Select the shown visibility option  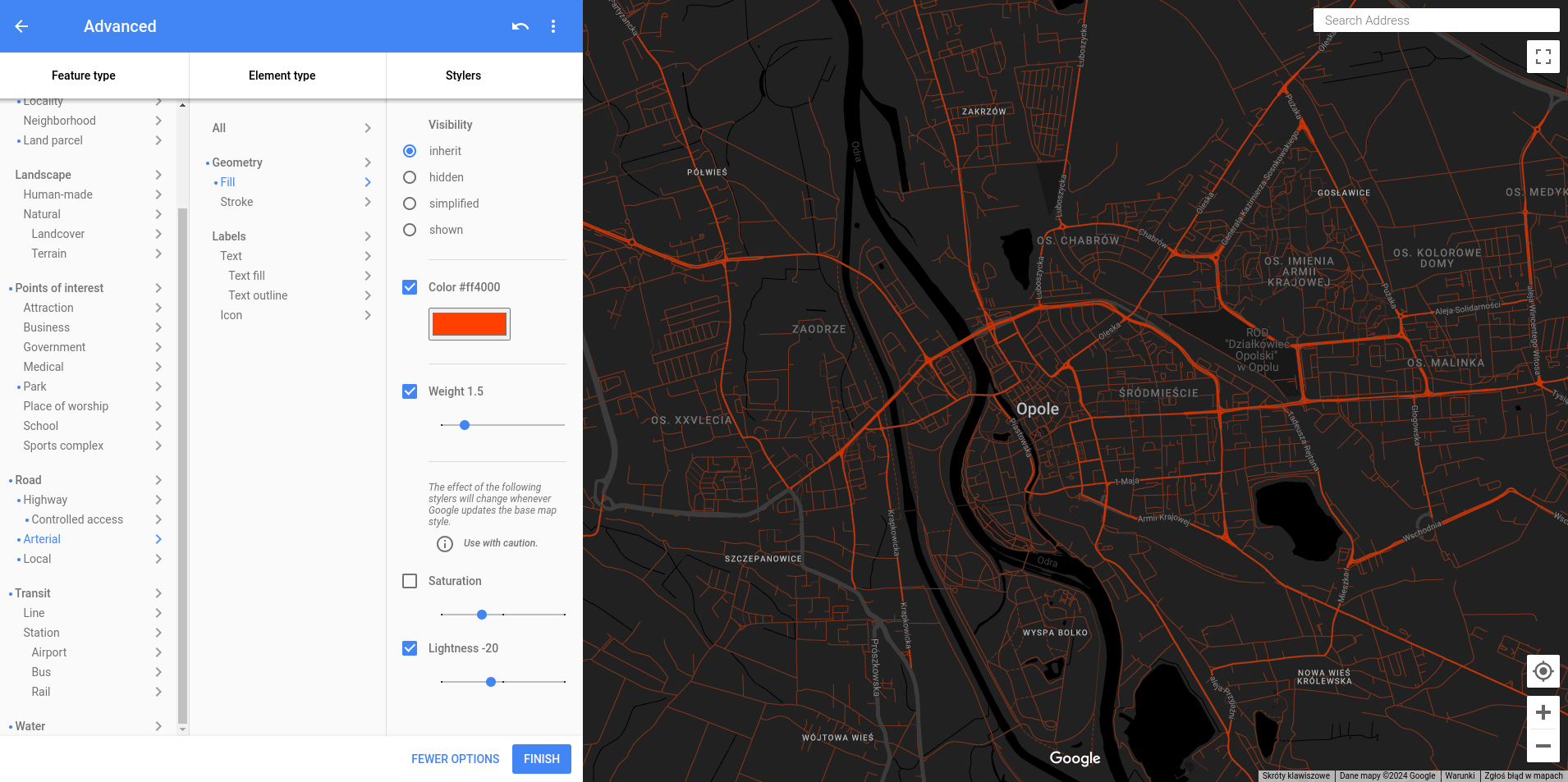410,230
